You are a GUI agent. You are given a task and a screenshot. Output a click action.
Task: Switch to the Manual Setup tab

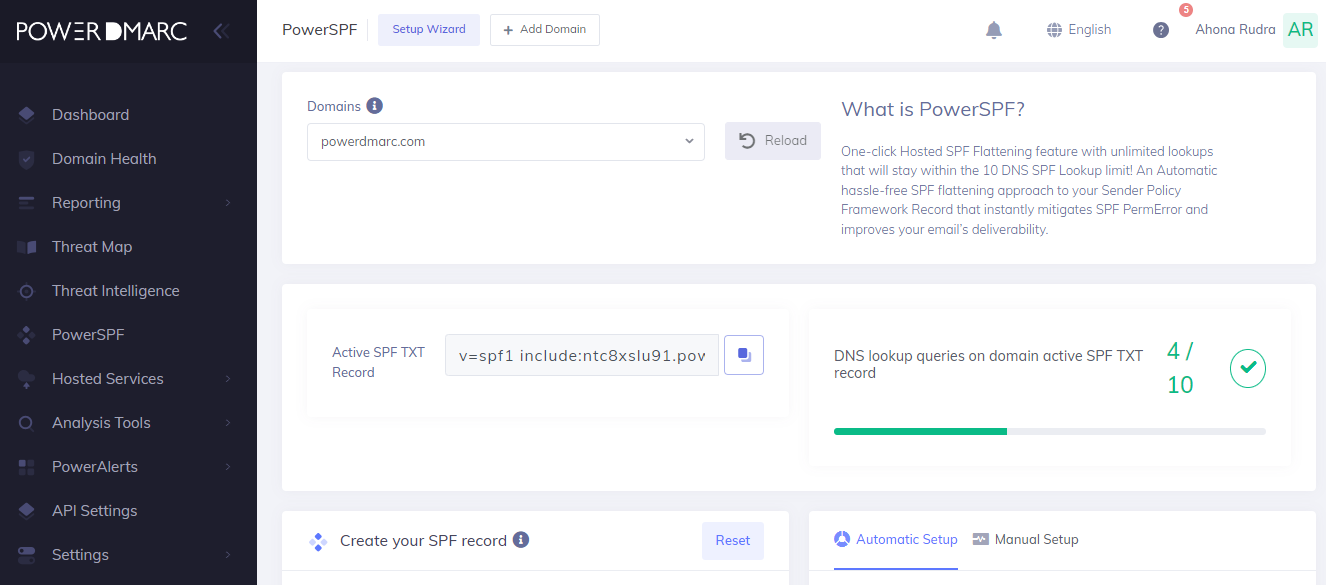(1025, 540)
